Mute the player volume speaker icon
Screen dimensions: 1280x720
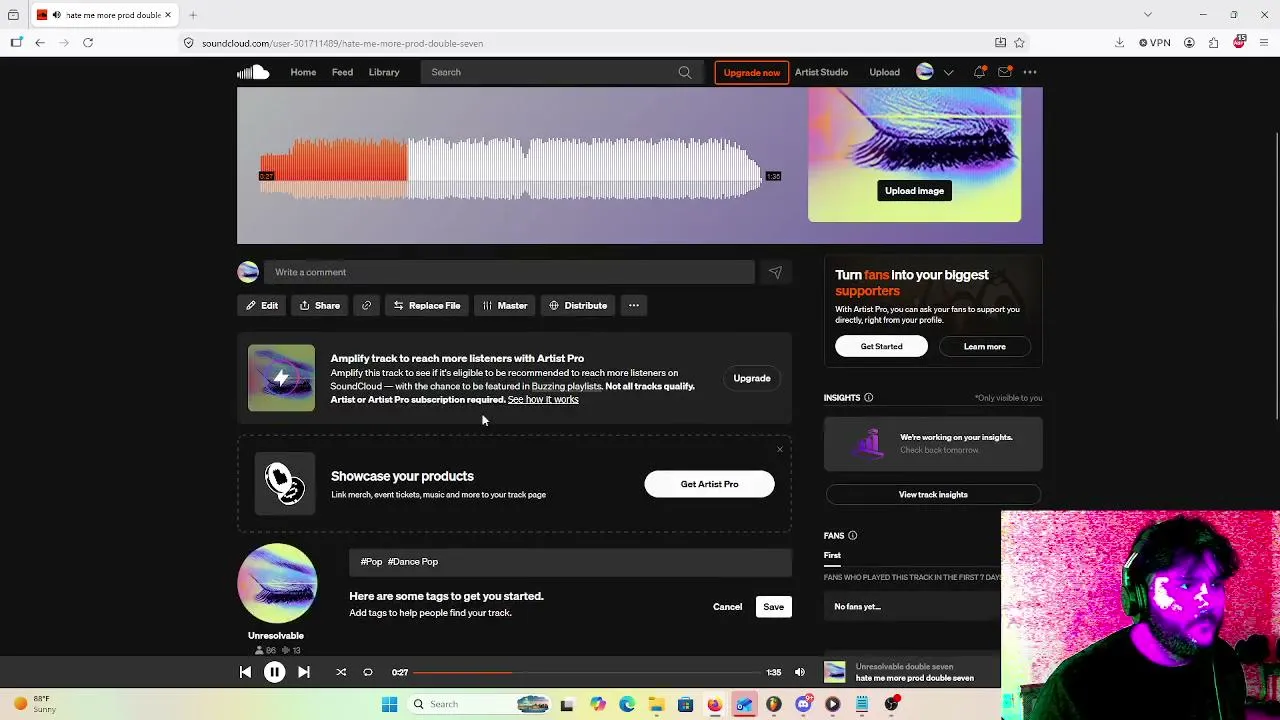[x=800, y=672]
